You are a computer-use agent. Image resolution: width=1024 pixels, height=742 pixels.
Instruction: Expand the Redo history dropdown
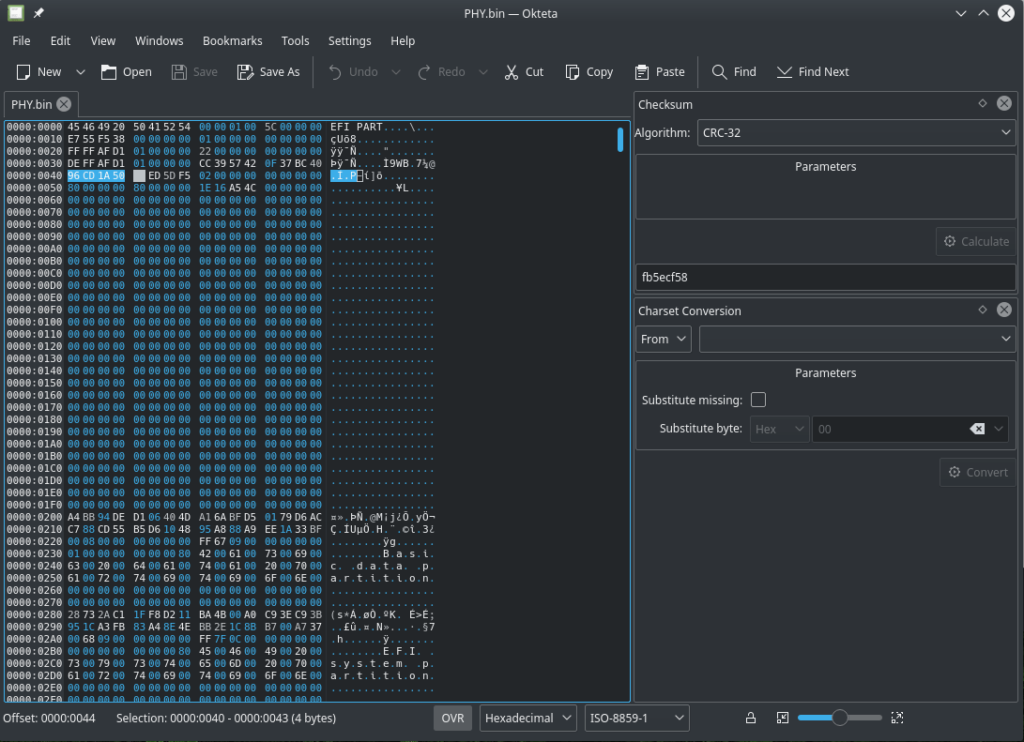click(x=483, y=72)
